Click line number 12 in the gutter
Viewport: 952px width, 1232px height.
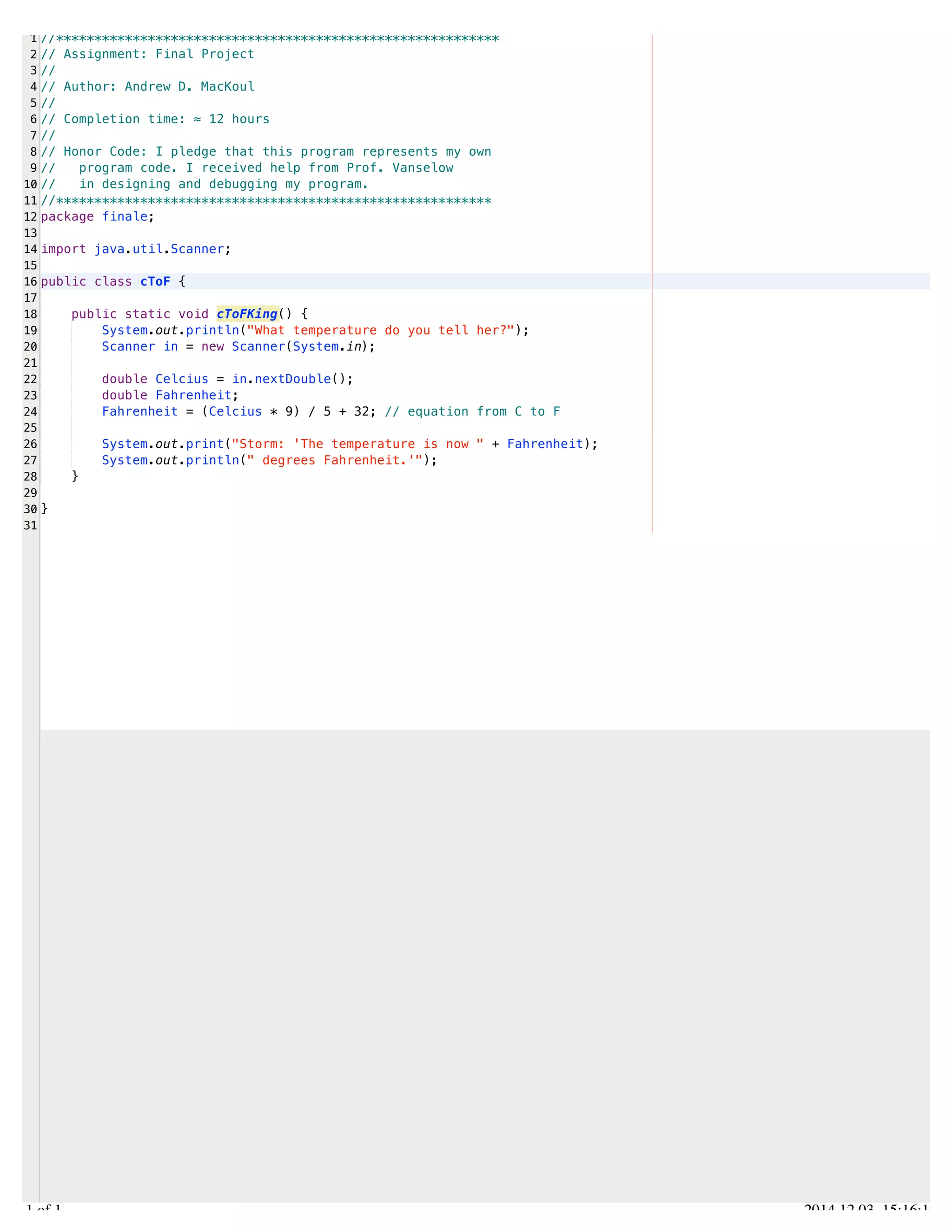[31, 217]
